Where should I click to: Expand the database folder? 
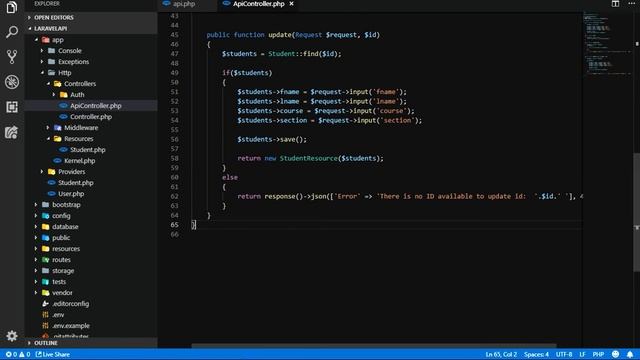pos(65,227)
